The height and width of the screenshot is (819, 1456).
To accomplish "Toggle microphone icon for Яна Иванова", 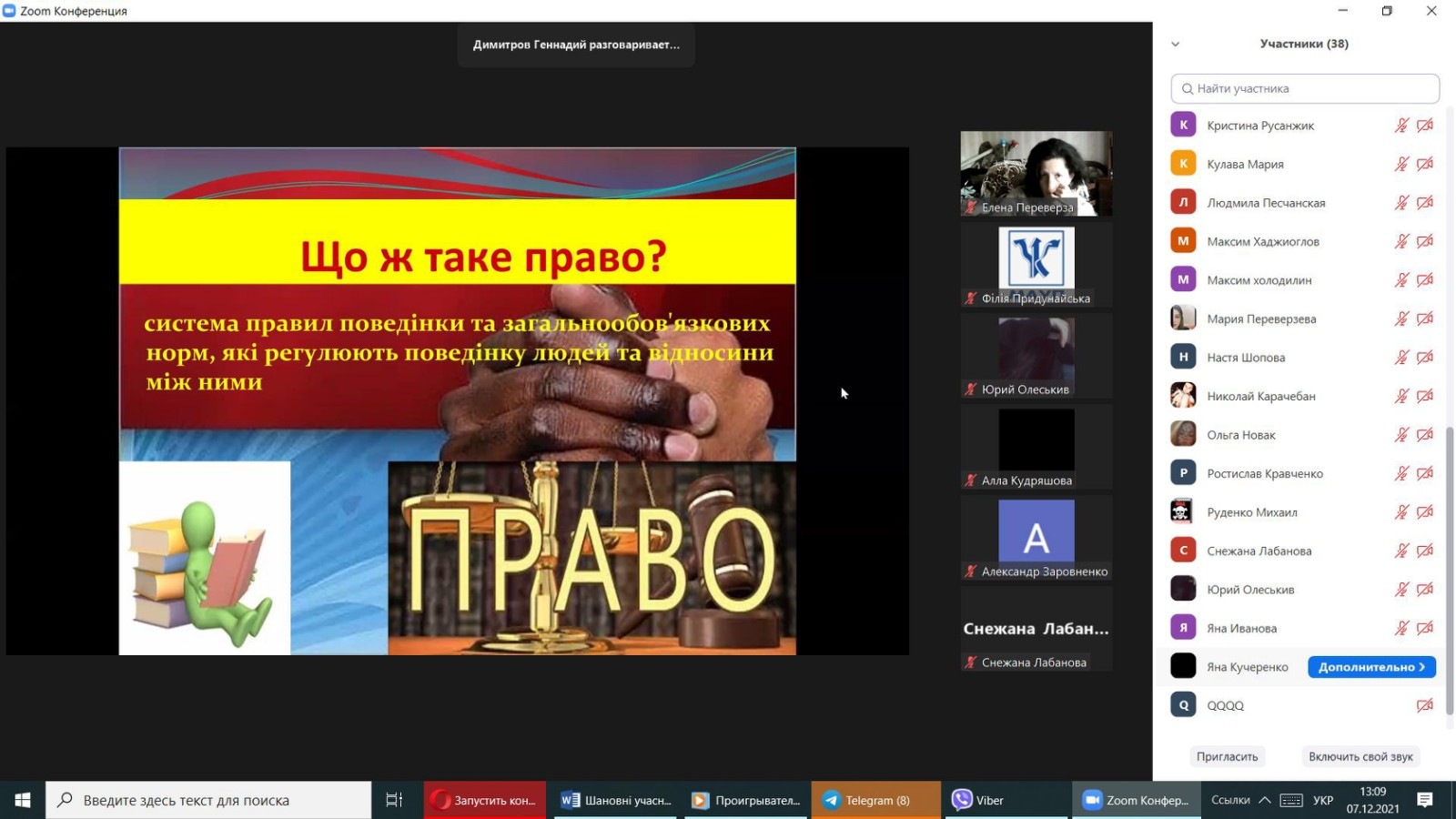I will click(1401, 628).
